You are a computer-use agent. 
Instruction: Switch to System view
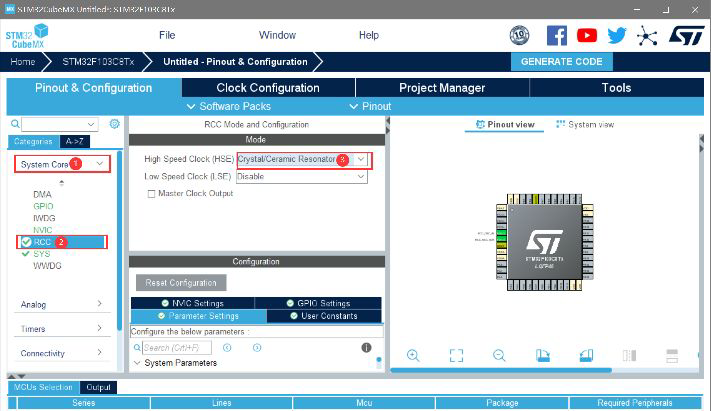pyautogui.click(x=585, y=124)
